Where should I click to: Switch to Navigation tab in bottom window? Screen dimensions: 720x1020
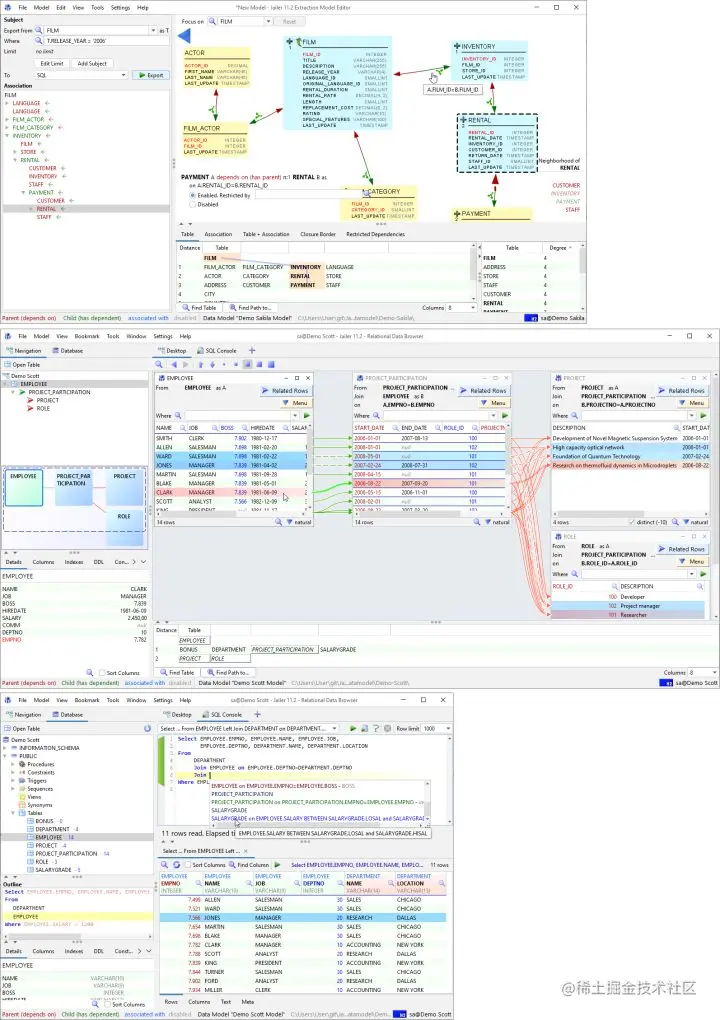click(x=23, y=715)
